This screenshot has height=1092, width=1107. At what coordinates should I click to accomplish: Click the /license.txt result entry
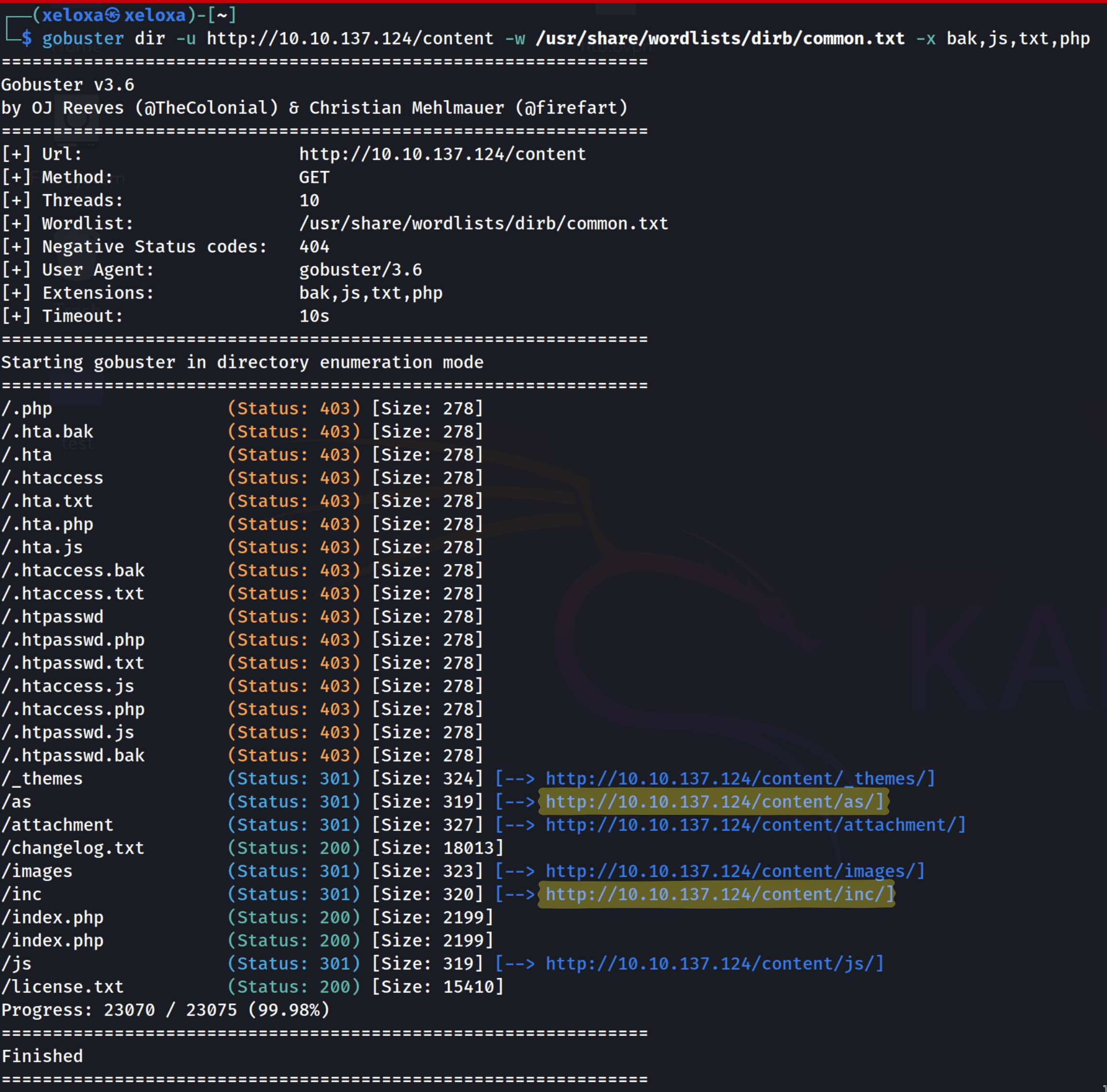pyautogui.click(x=63, y=986)
